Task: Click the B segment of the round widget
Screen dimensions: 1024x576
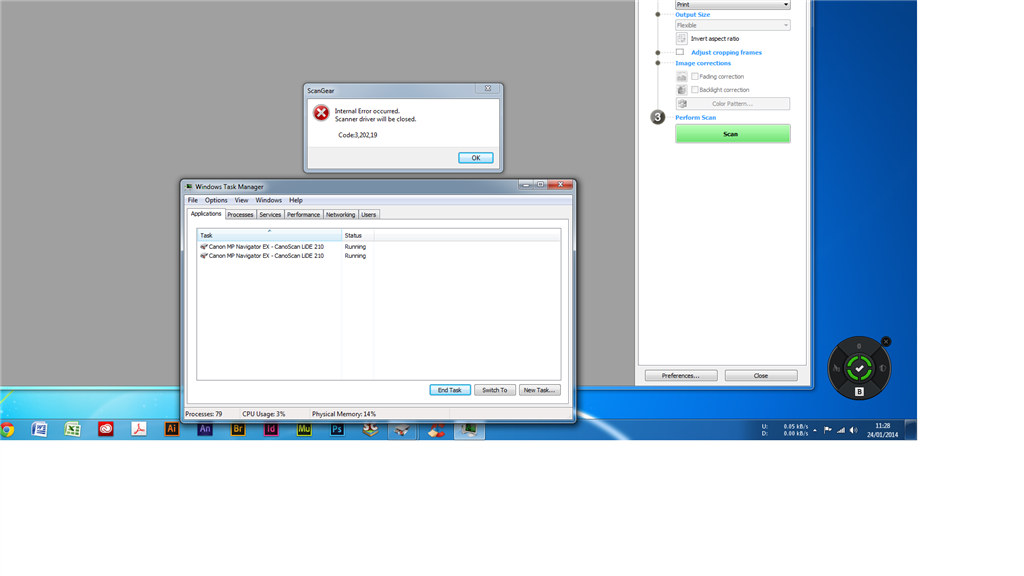Action: [859, 392]
